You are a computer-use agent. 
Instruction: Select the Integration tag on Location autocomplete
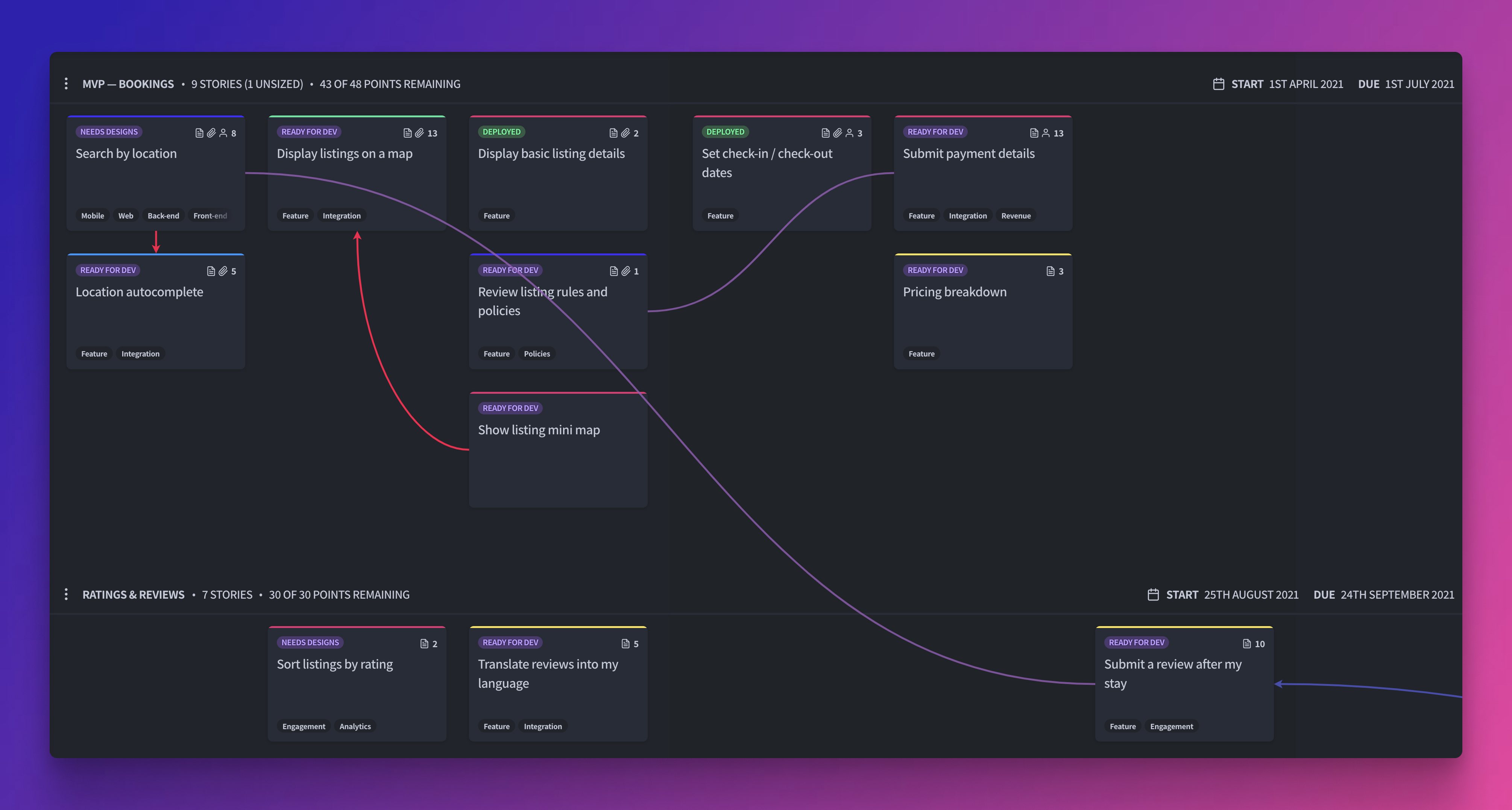(140, 353)
